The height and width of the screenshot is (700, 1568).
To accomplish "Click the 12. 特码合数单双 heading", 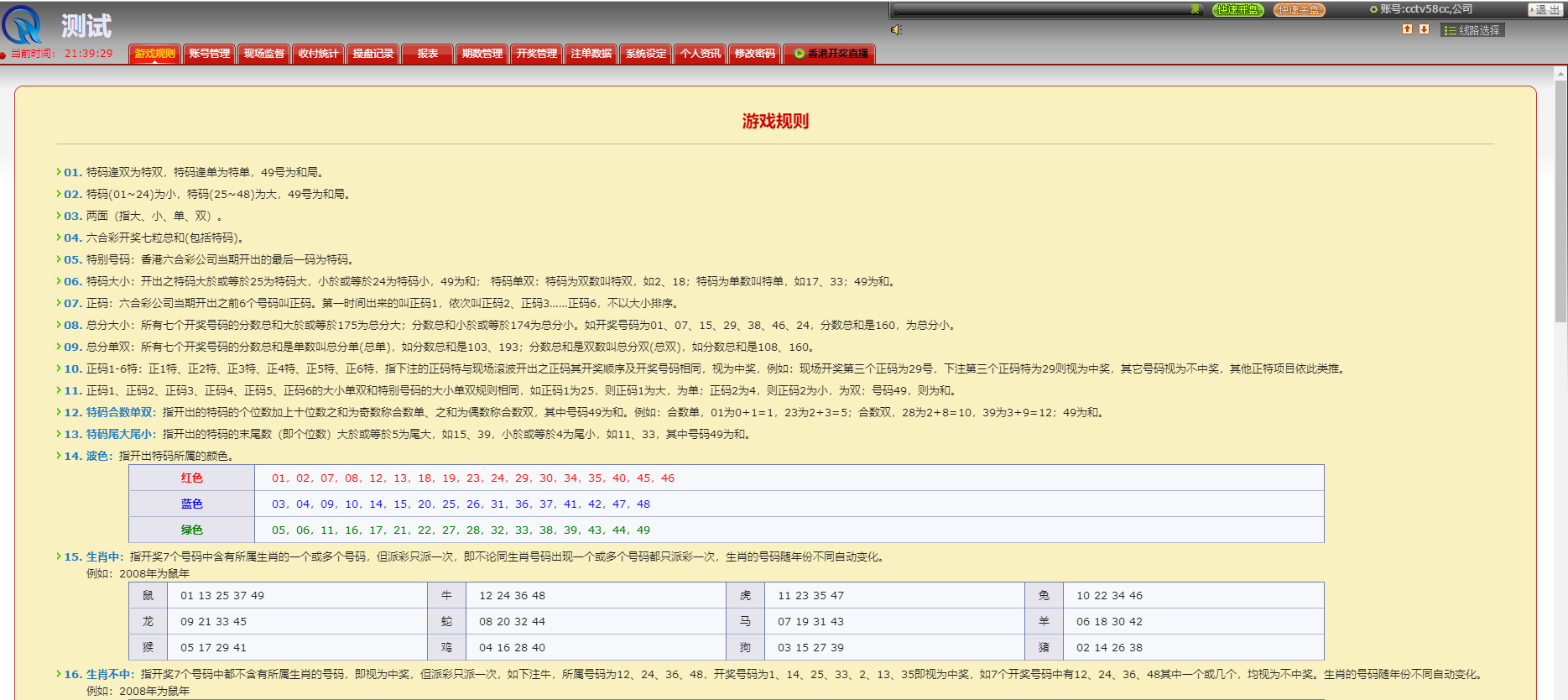I will coord(110,412).
